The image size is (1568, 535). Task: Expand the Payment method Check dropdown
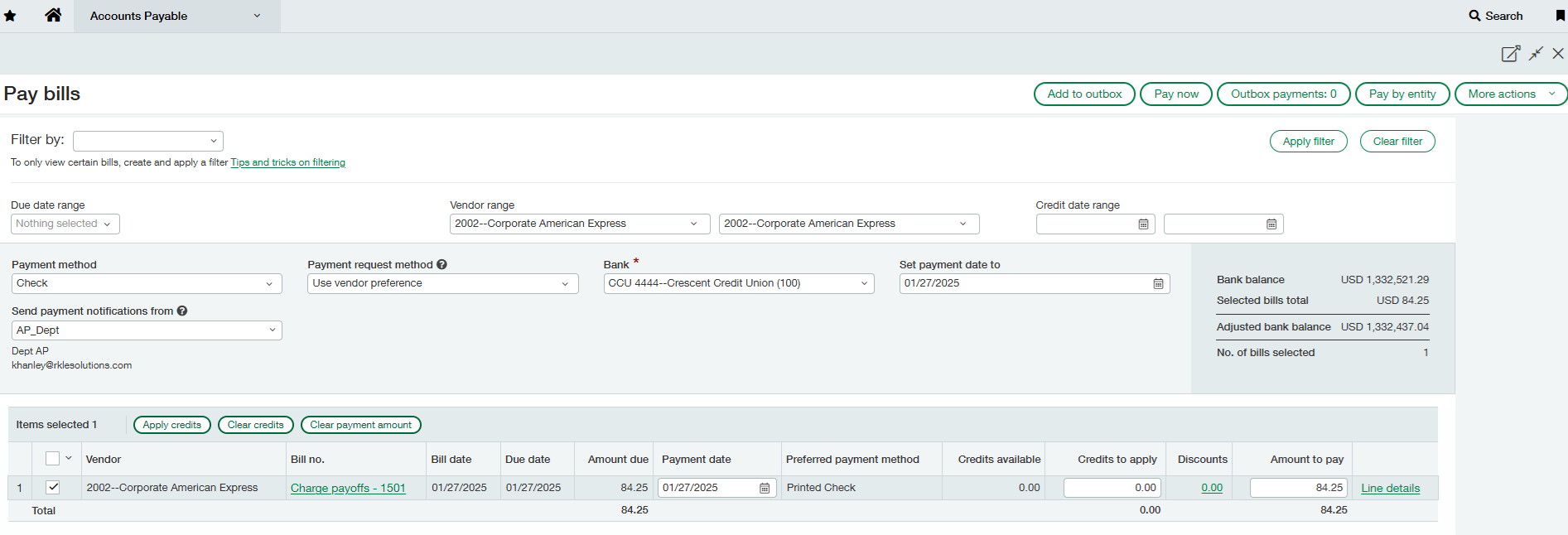(147, 284)
